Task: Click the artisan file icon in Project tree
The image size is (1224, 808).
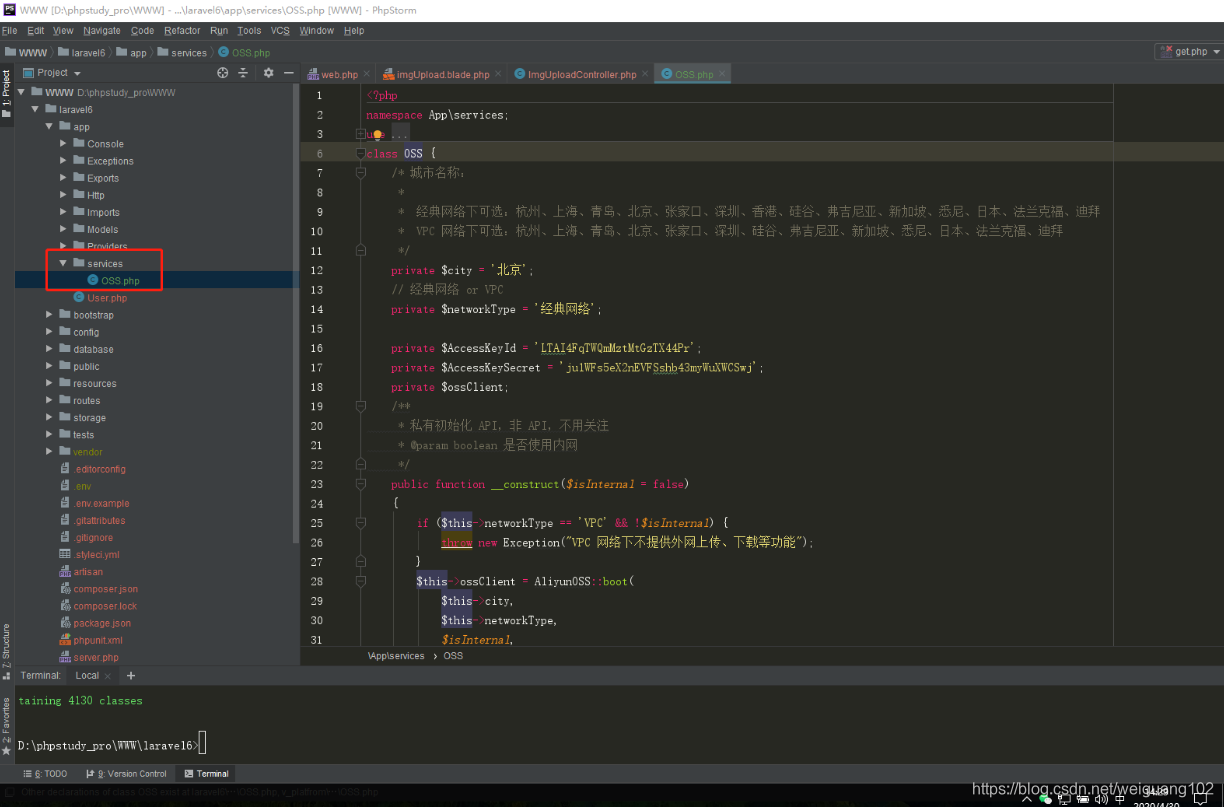Action: coord(65,572)
